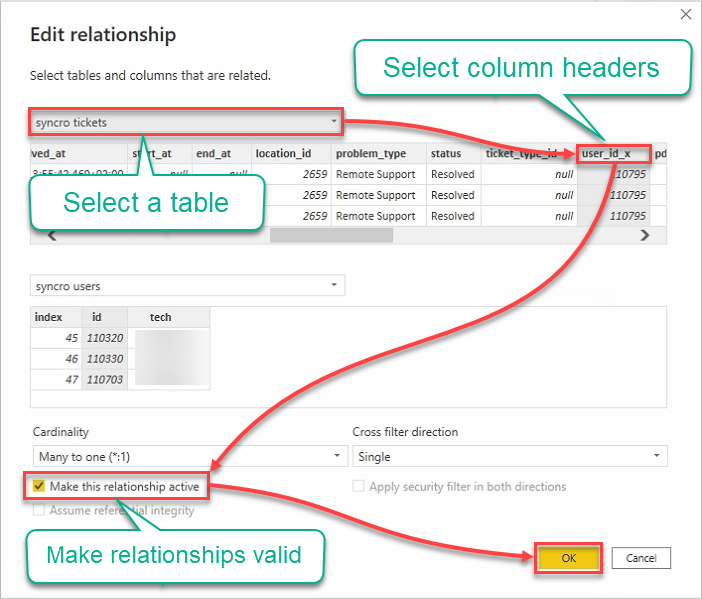
Task: Open the Cardinality Many to one dropdown
Action: (x=190, y=456)
